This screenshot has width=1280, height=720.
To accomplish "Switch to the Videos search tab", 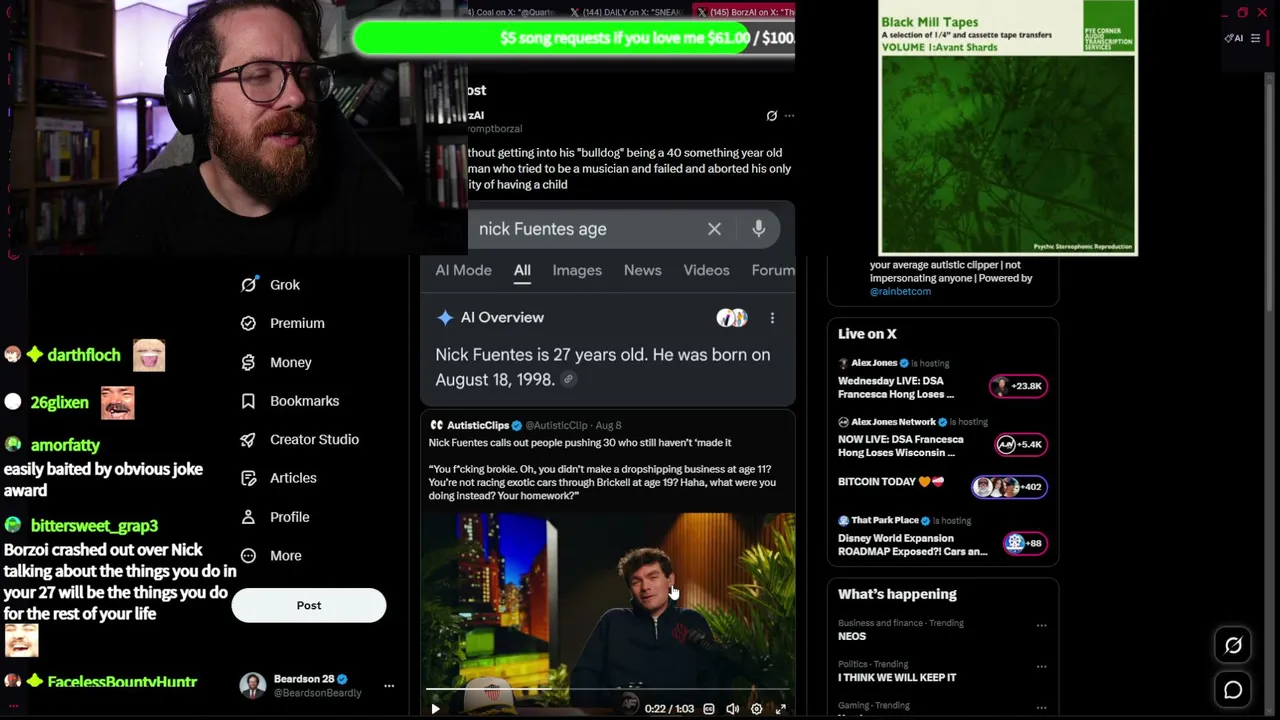I will [706, 270].
